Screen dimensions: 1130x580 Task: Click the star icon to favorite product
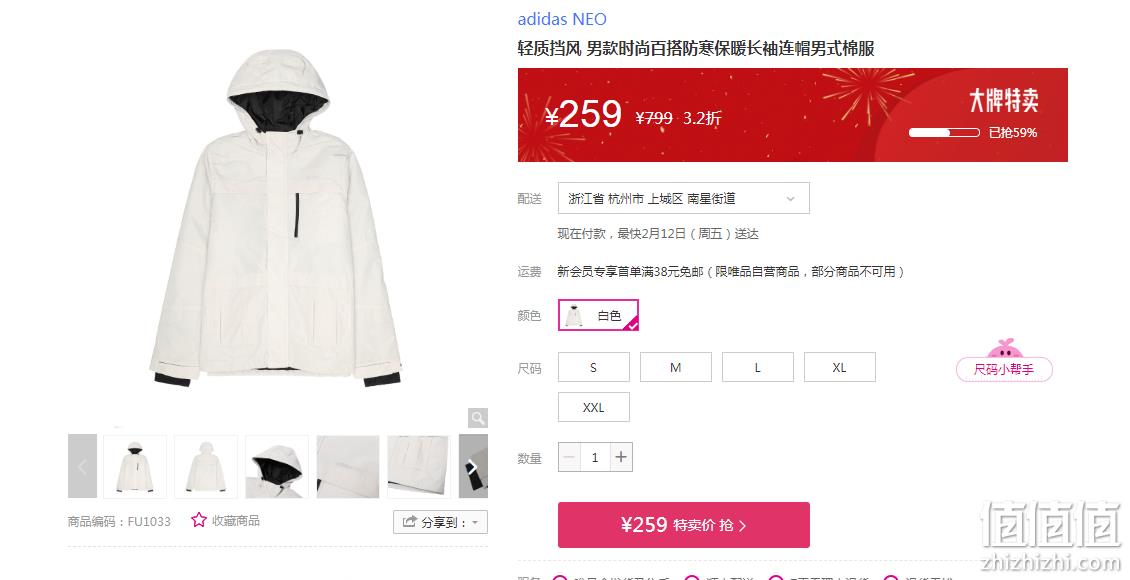tap(199, 520)
